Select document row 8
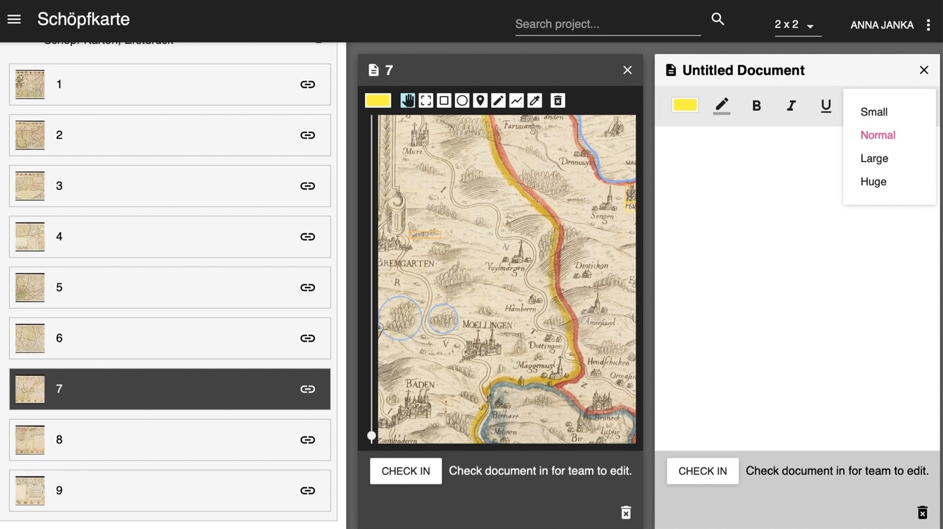Image resolution: width=943 pixels, height=529 pixels. click(170, 440)
